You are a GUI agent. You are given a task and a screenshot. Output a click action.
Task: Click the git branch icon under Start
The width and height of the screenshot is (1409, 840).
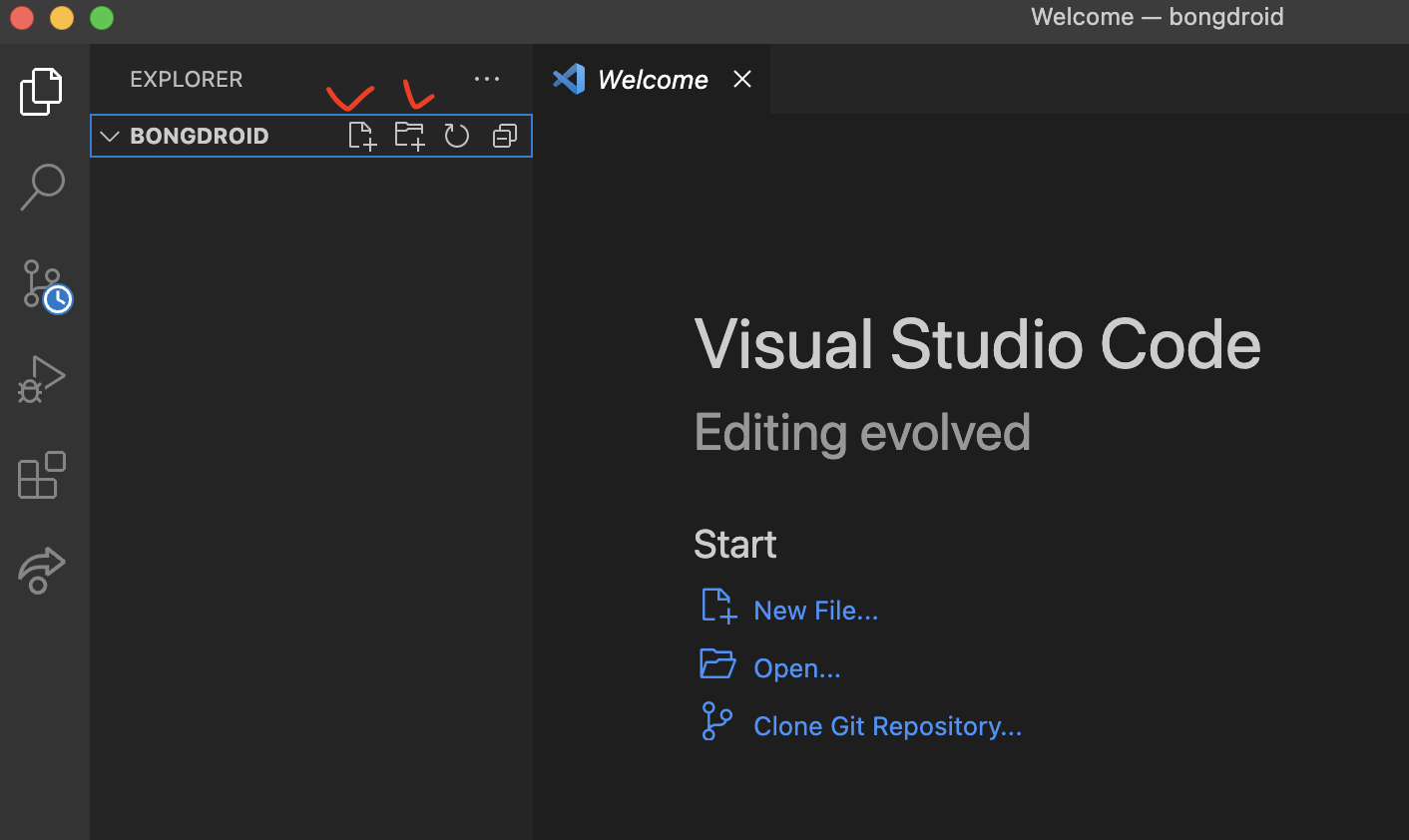coord(716,721)
